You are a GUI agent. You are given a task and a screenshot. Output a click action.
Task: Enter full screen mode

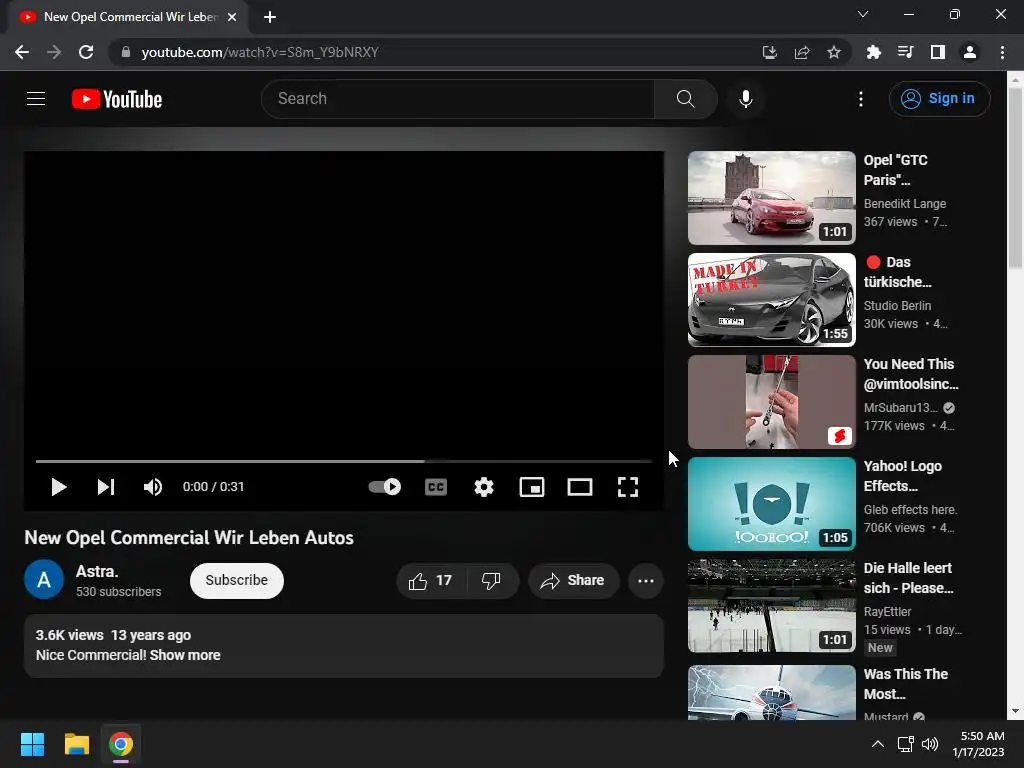628,487
